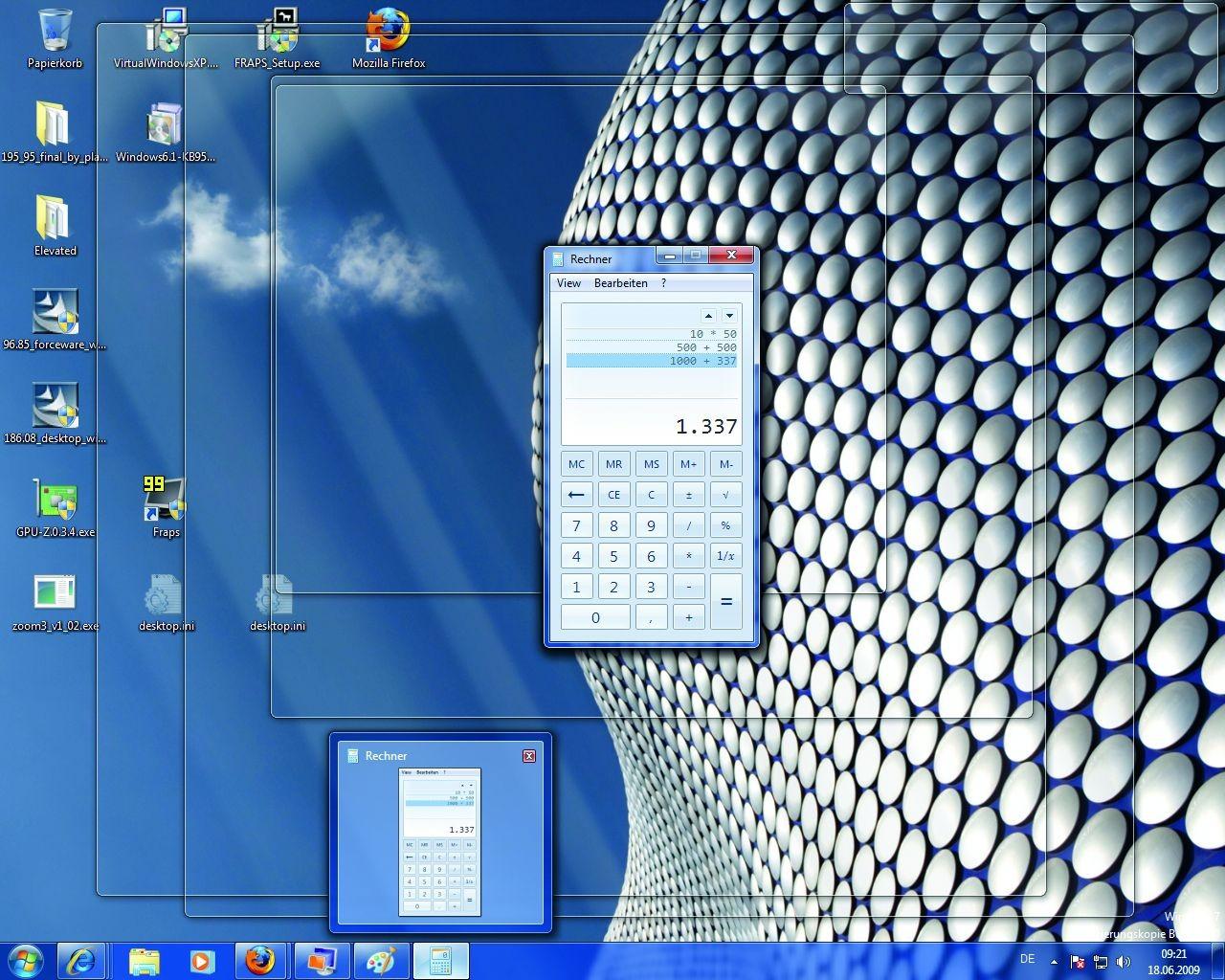This screenshot has height=980, width=1225.
Task: Open Windows Explorer from the taskbar
Action: 144,961
